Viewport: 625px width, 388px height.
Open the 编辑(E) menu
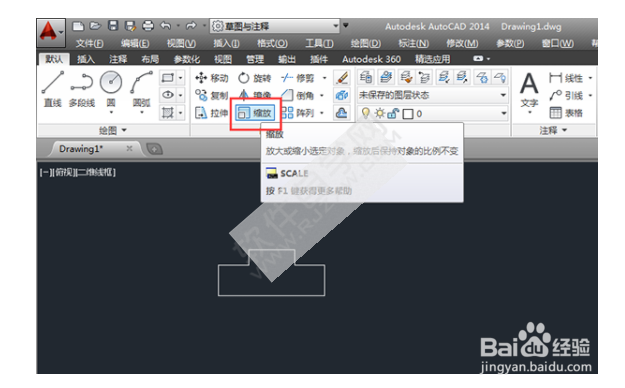135,43
